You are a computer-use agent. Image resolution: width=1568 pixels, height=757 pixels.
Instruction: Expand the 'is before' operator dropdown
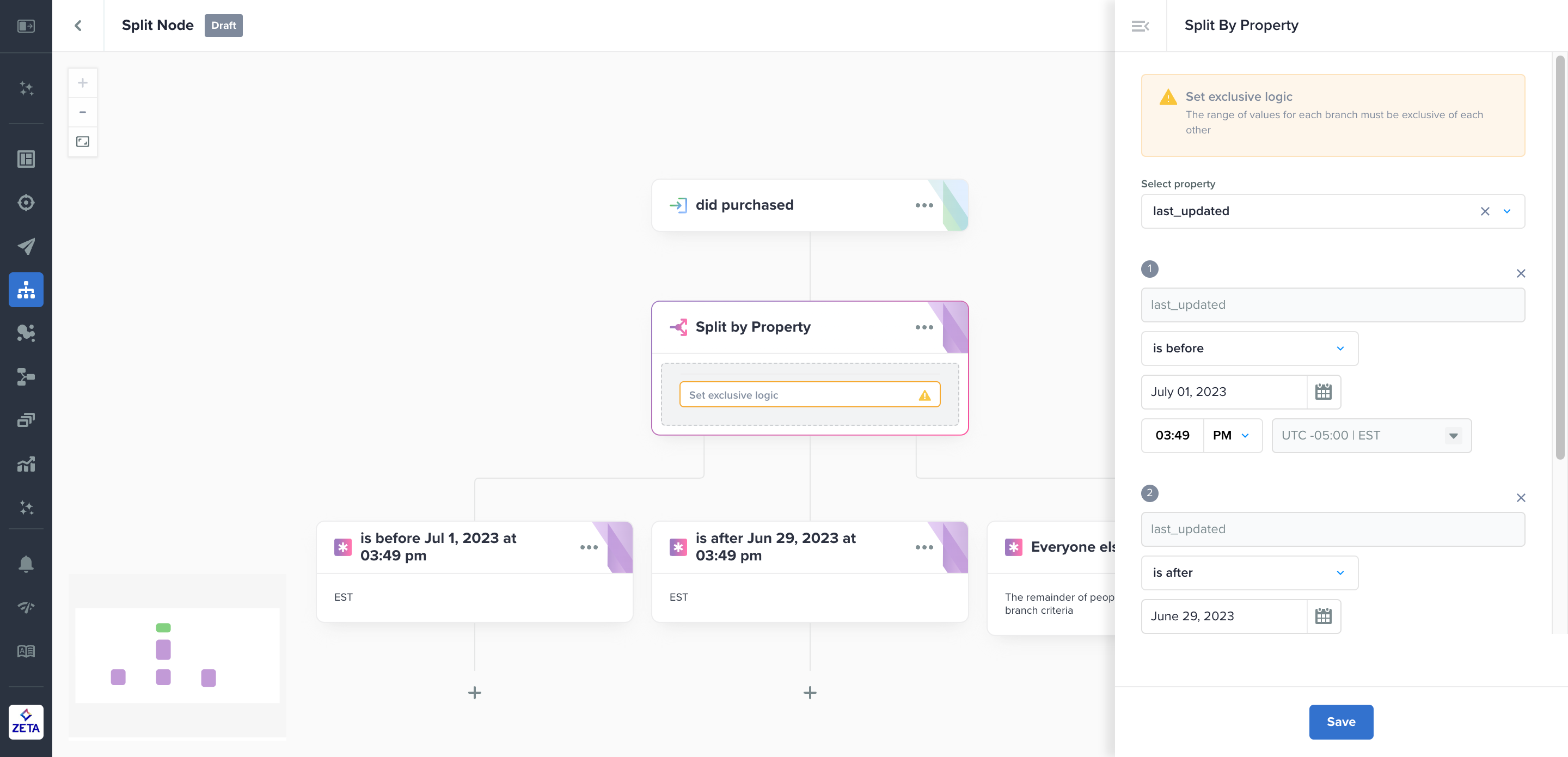tap(1248, 349)
